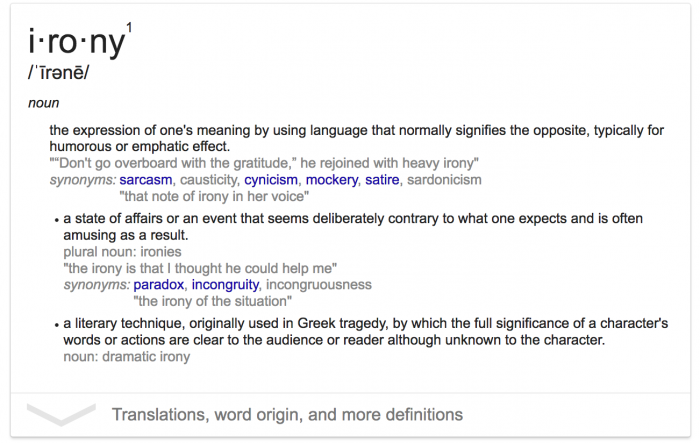Screen dimensions: 700x443
Task: Click the text noun: dramatic irony
Action: point(127,356)
